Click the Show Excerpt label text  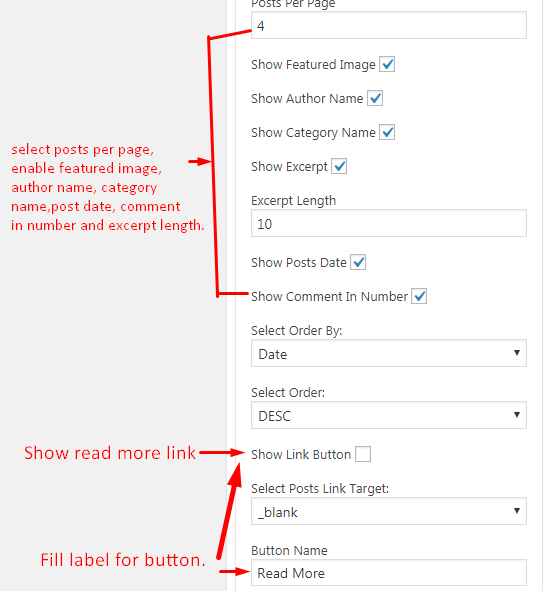point(290,167)
